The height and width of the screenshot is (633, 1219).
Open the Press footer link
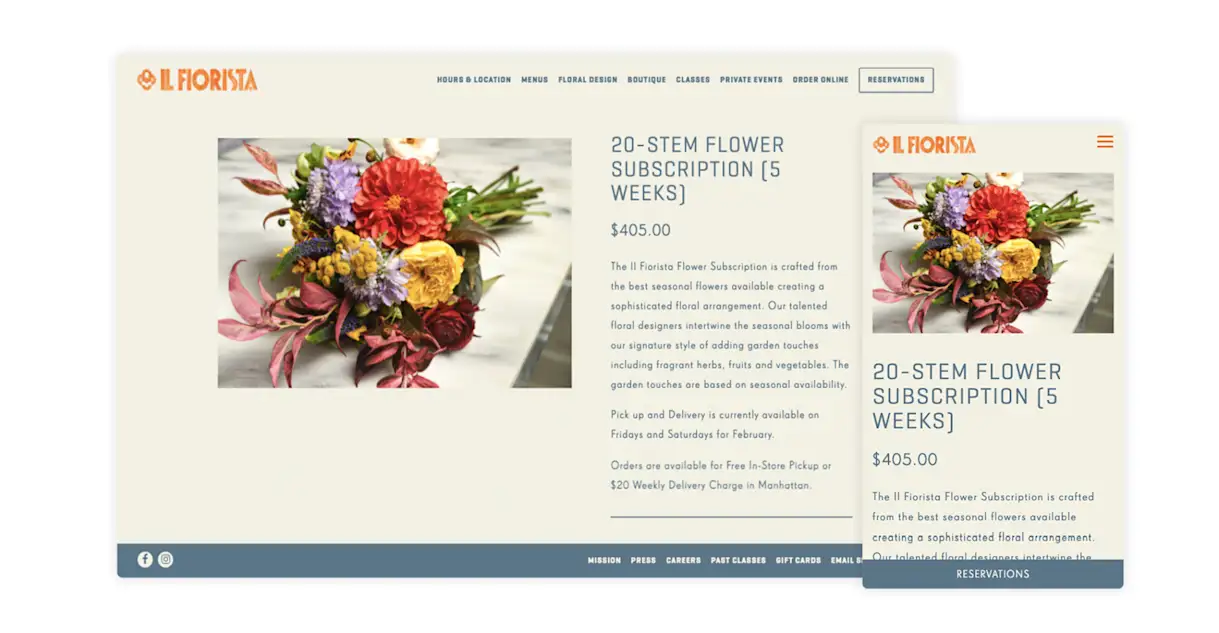[x=644, y=561]
